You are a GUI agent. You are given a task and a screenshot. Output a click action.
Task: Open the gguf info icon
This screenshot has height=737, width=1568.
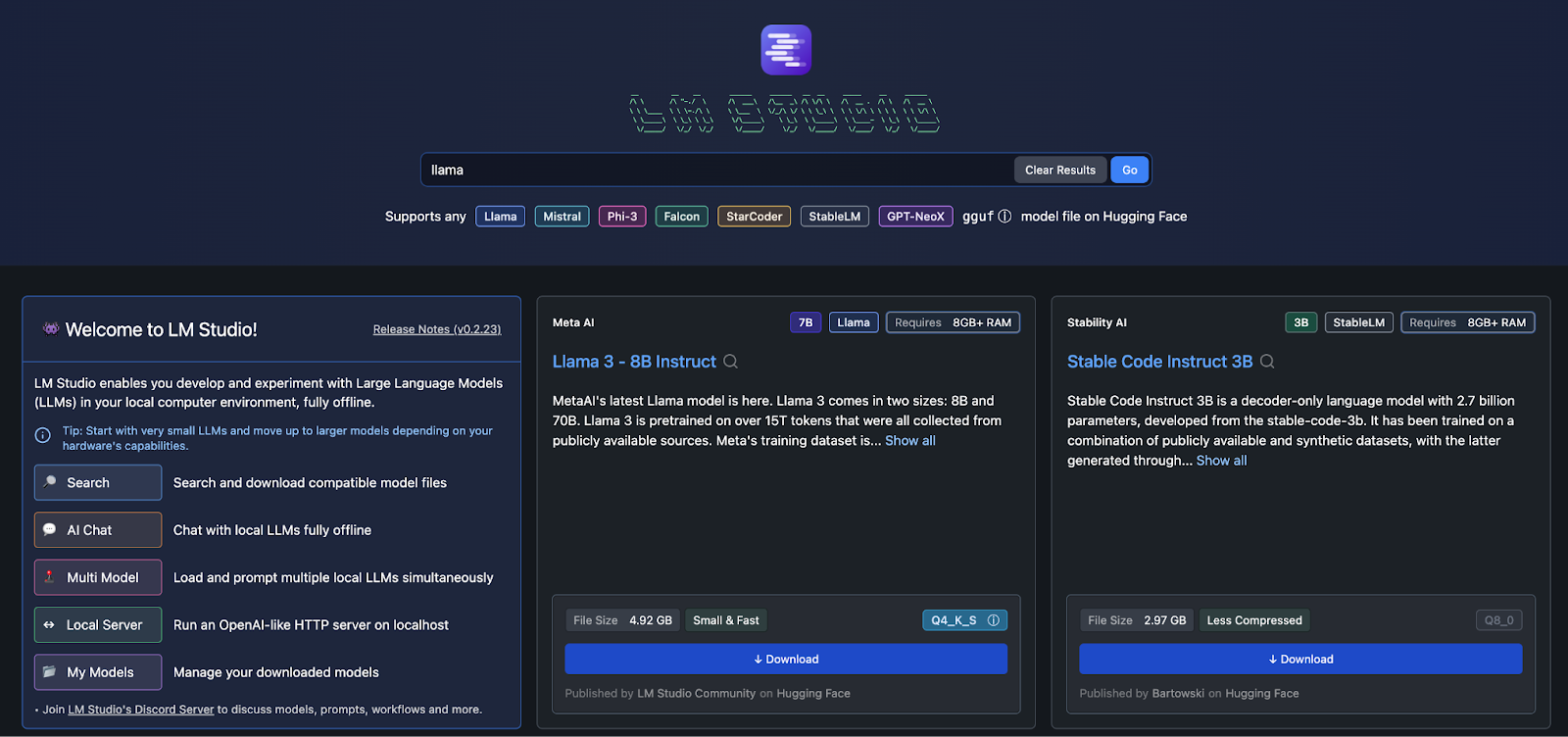pos(1004,217)
